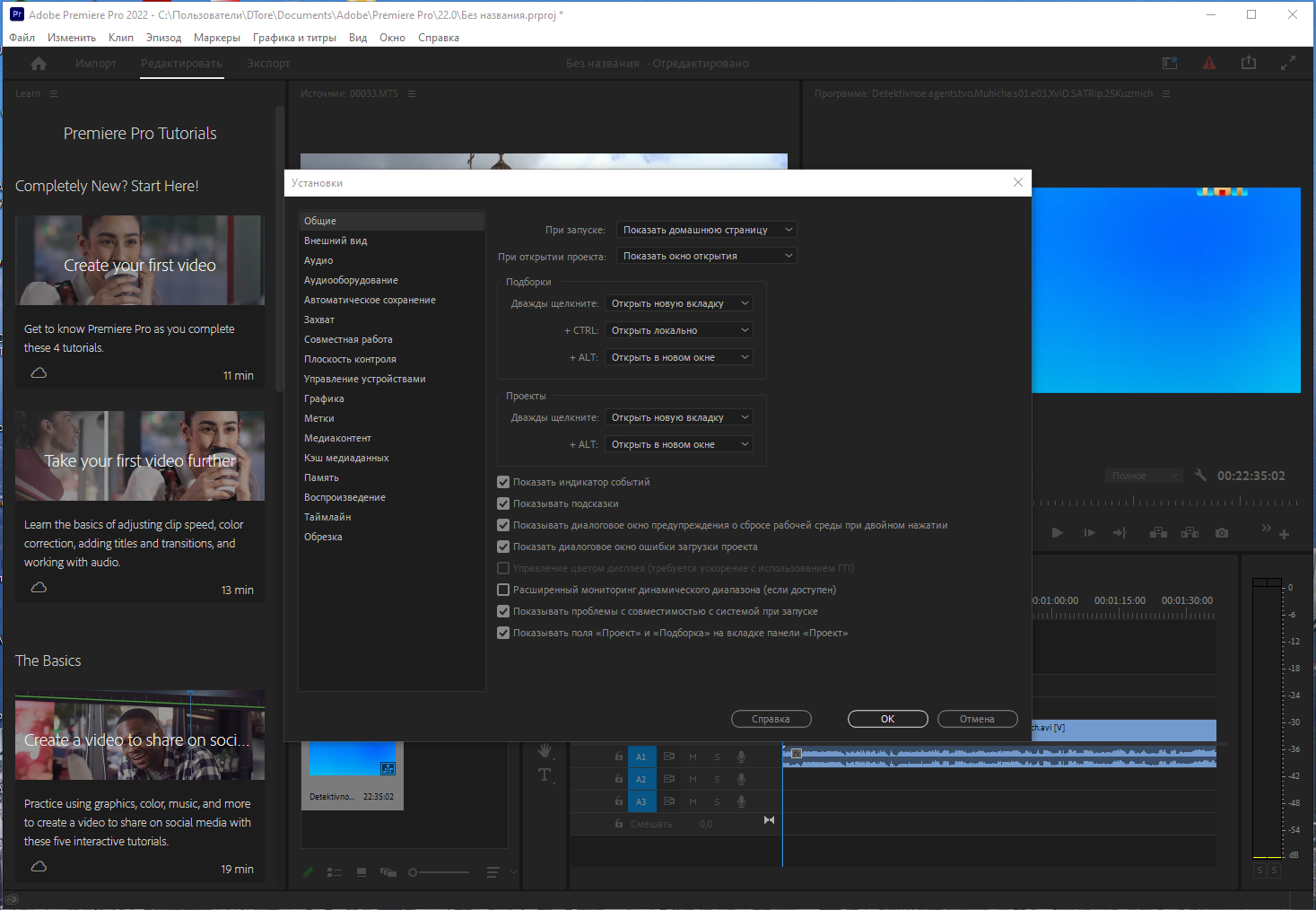Click the A1 track target button
The height and width of the screenshot is (910, 1316).
pyautogui.click(x=641, y=757)
